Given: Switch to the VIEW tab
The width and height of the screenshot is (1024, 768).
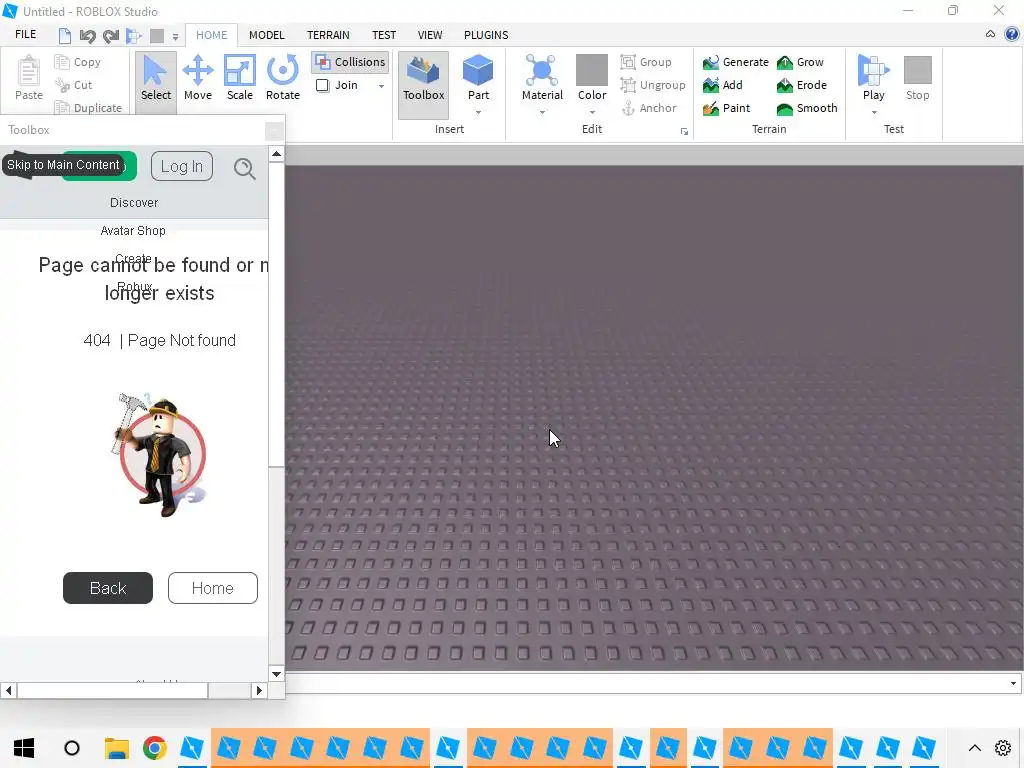Looking at the screenshot, I should [430, 35].
